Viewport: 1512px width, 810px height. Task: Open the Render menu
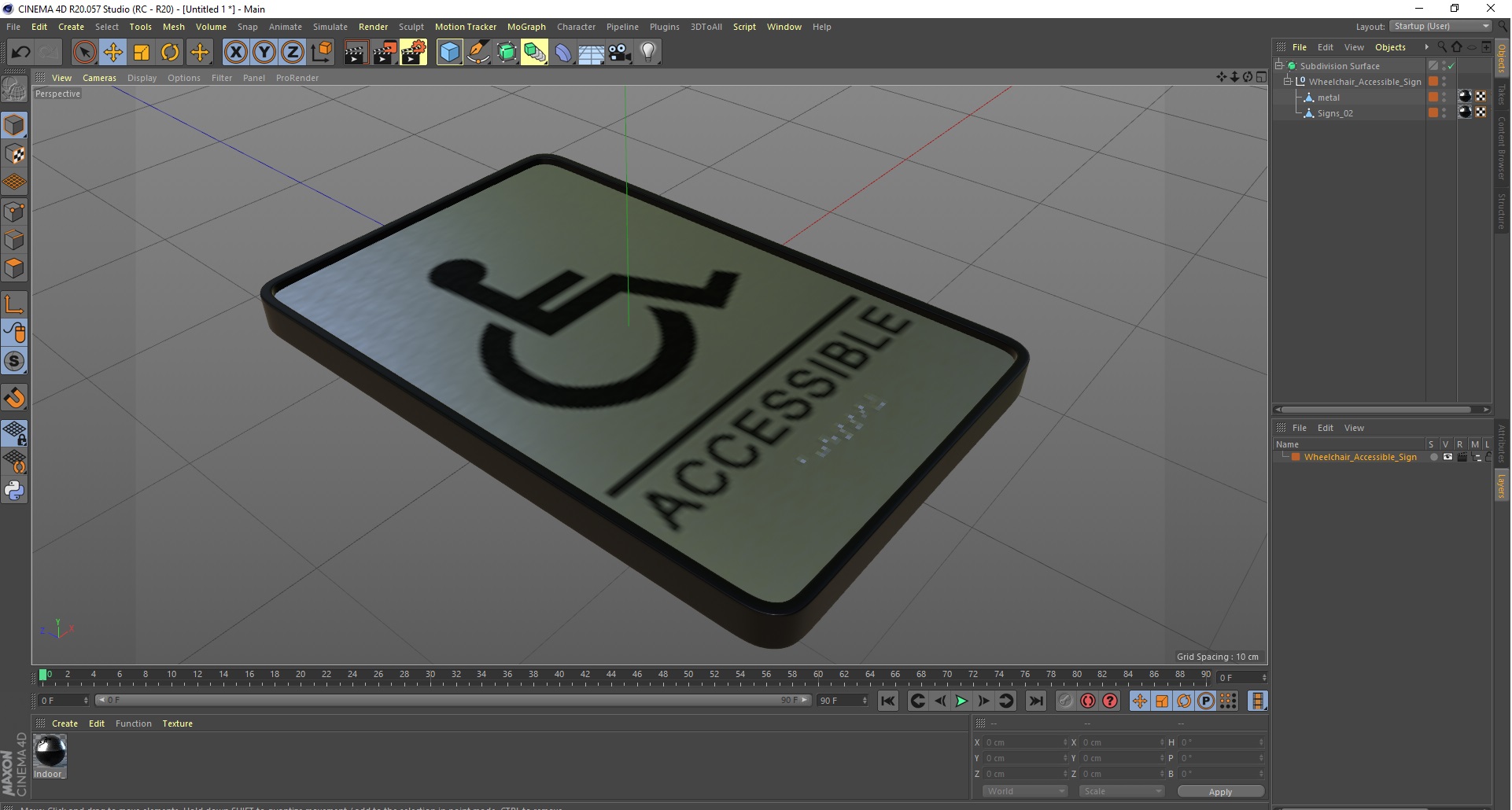[x=374, y=27]
